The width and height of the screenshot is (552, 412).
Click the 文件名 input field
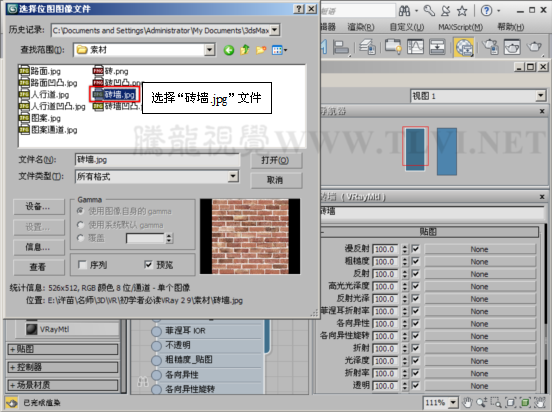tap(157, 160)
